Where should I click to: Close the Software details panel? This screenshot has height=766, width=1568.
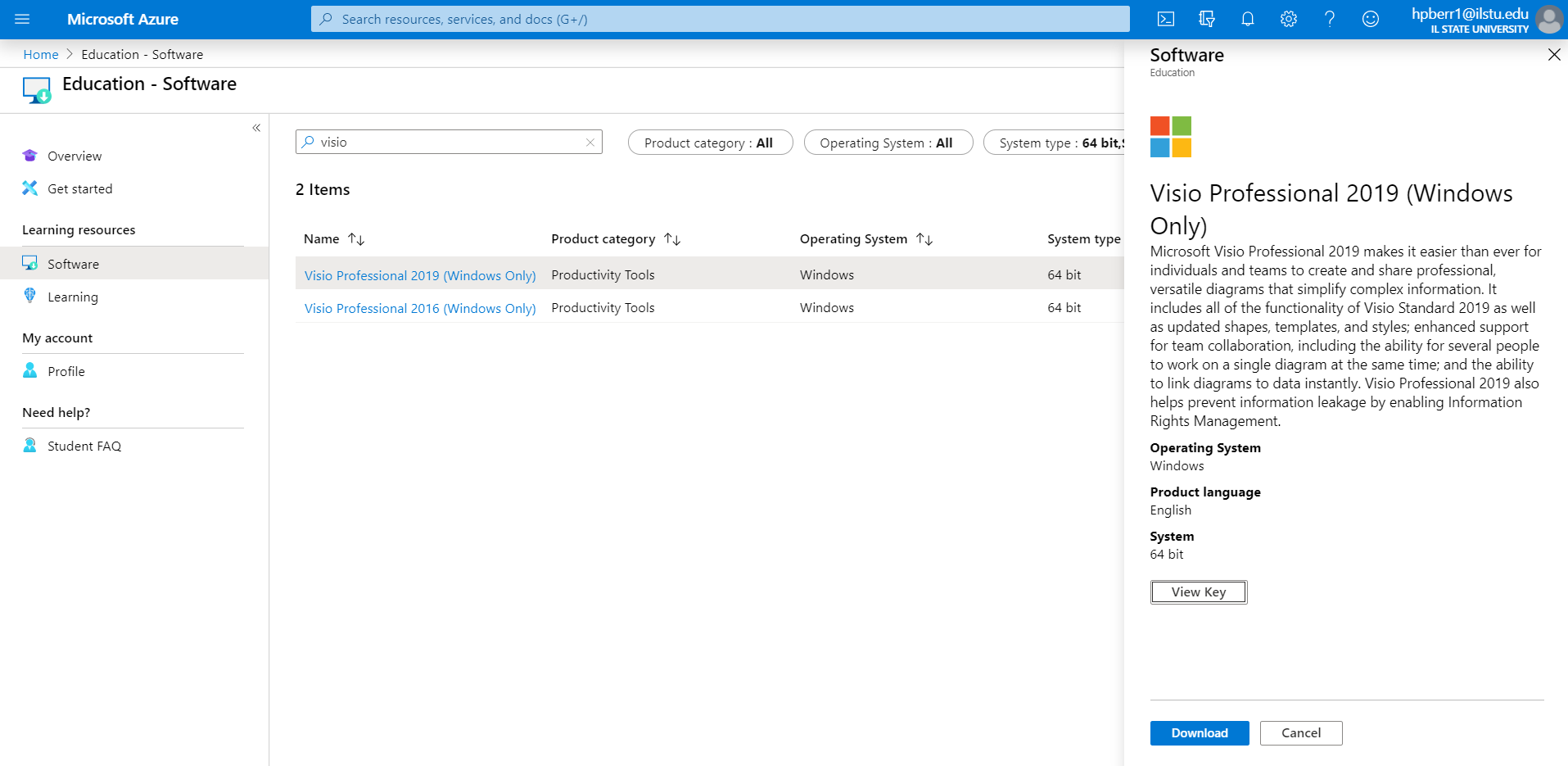pyautogui.click(x=1554, y=55)
